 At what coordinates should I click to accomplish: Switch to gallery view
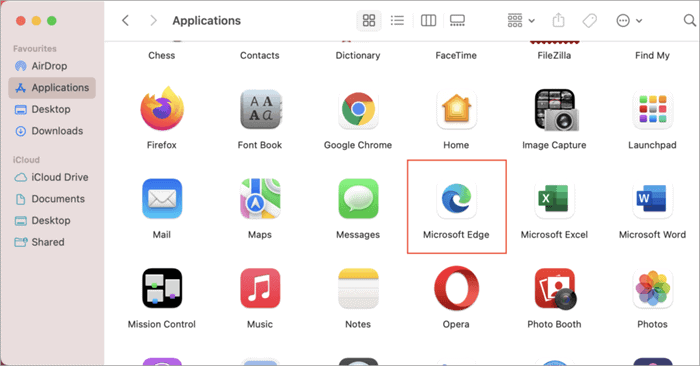pyautogui.click(x=457, y=21)
